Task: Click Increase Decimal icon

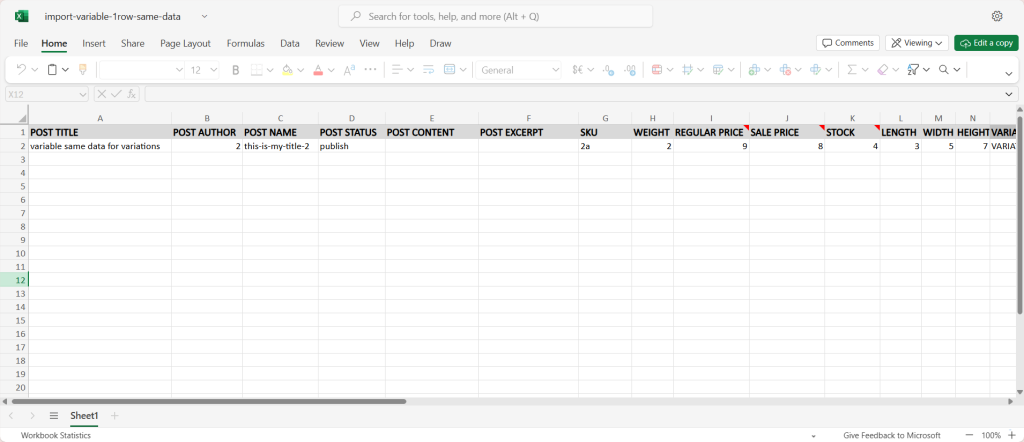Action: click(x=630, y=70)
